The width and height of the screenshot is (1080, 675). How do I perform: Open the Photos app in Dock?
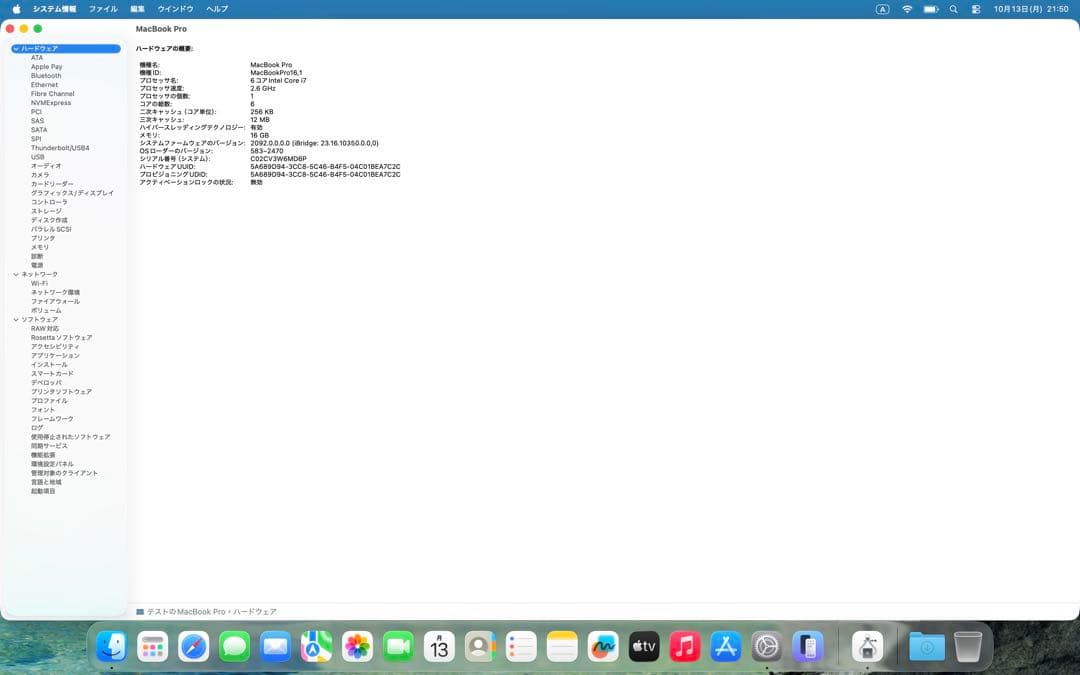pyautogui.click(x=357, y=647)
